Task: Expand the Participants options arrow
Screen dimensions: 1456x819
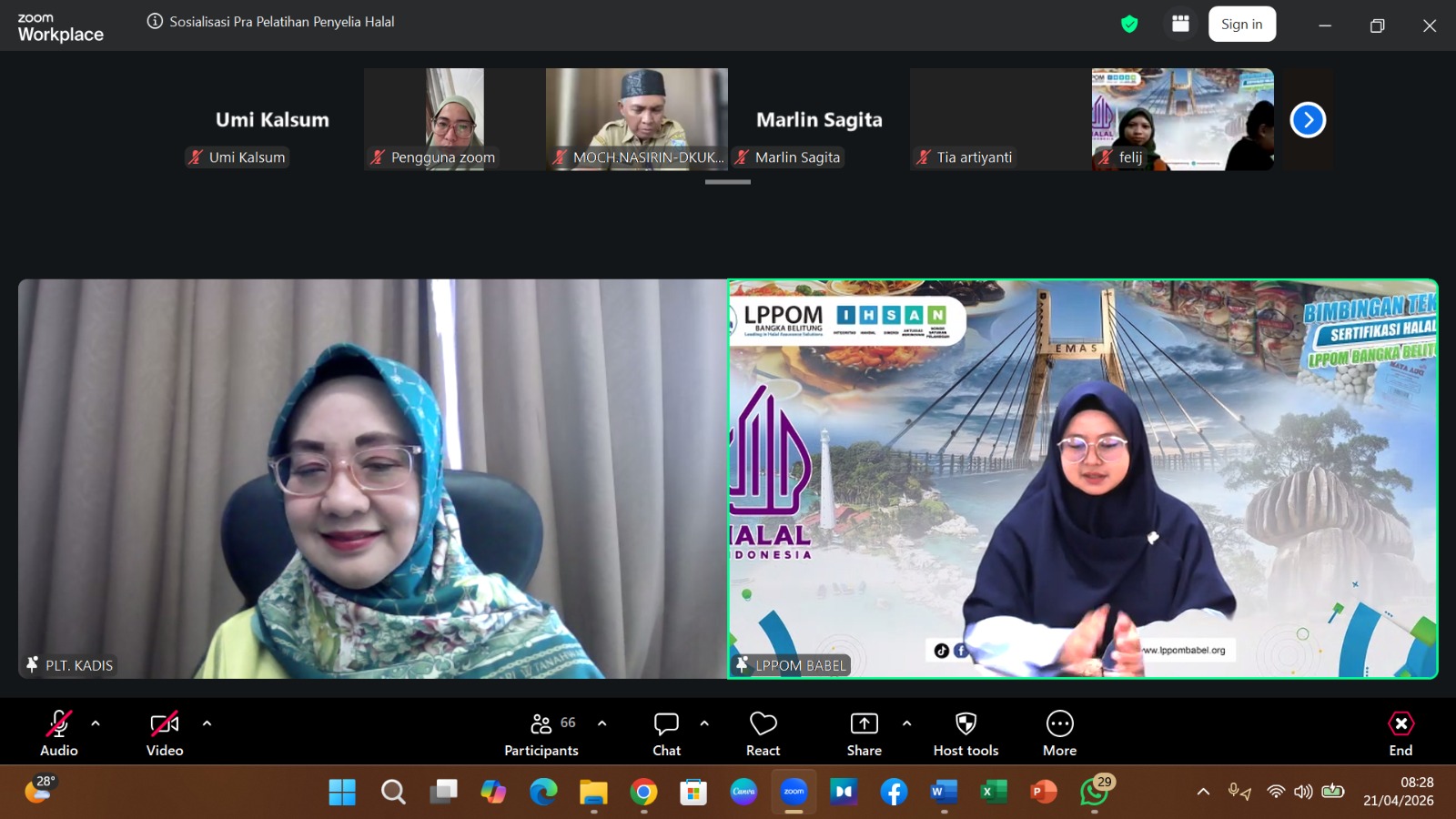Action: 602,723
